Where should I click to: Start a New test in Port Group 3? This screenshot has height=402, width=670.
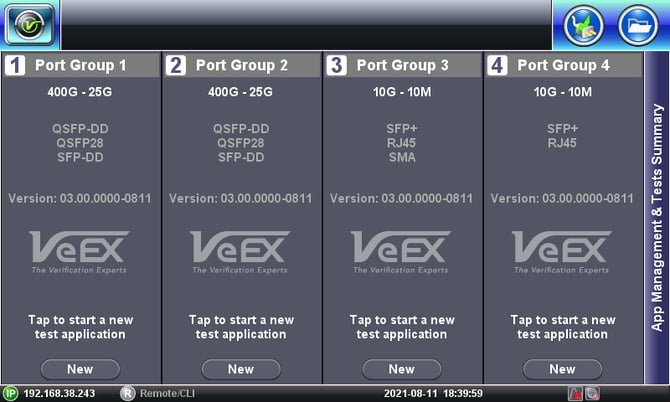402,369
